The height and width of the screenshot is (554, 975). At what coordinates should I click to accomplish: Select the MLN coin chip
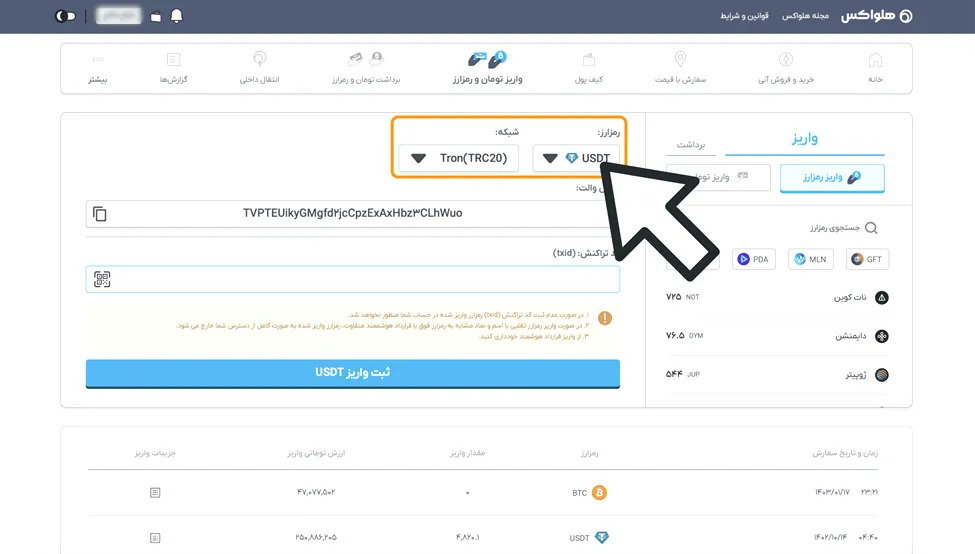811,259
